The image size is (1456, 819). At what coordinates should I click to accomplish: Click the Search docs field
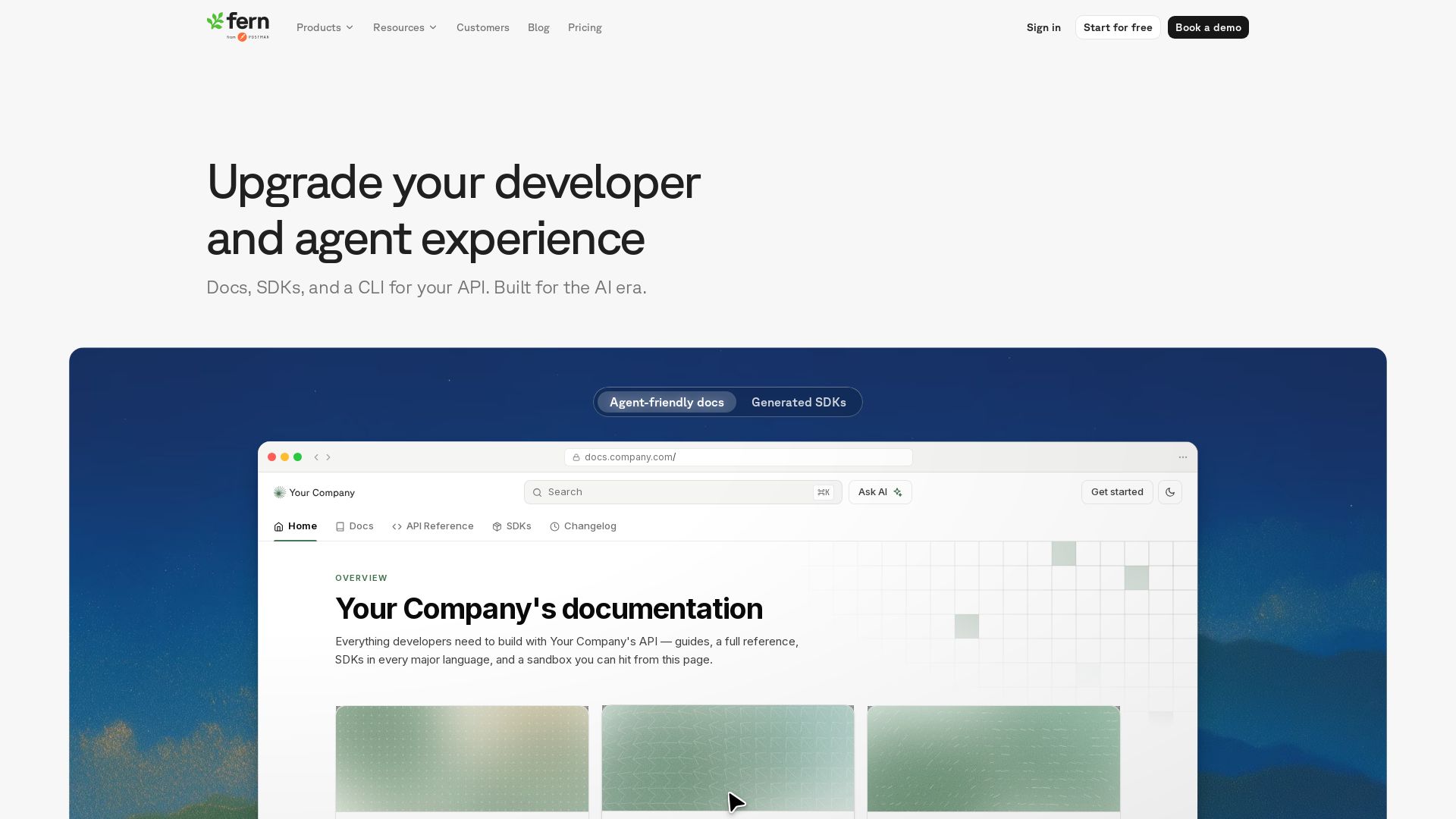tap(682, 492)
